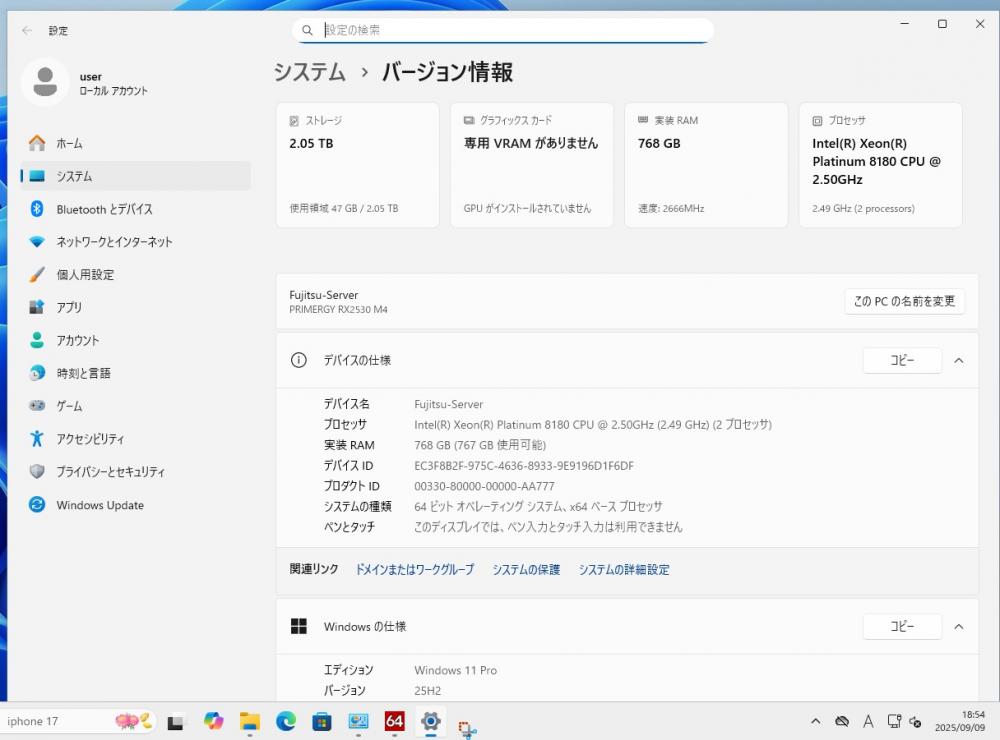The width and height of the screenshot is (1000, 740).
Task: Open the red 64 app on taskbar
Action: point(394,722)
